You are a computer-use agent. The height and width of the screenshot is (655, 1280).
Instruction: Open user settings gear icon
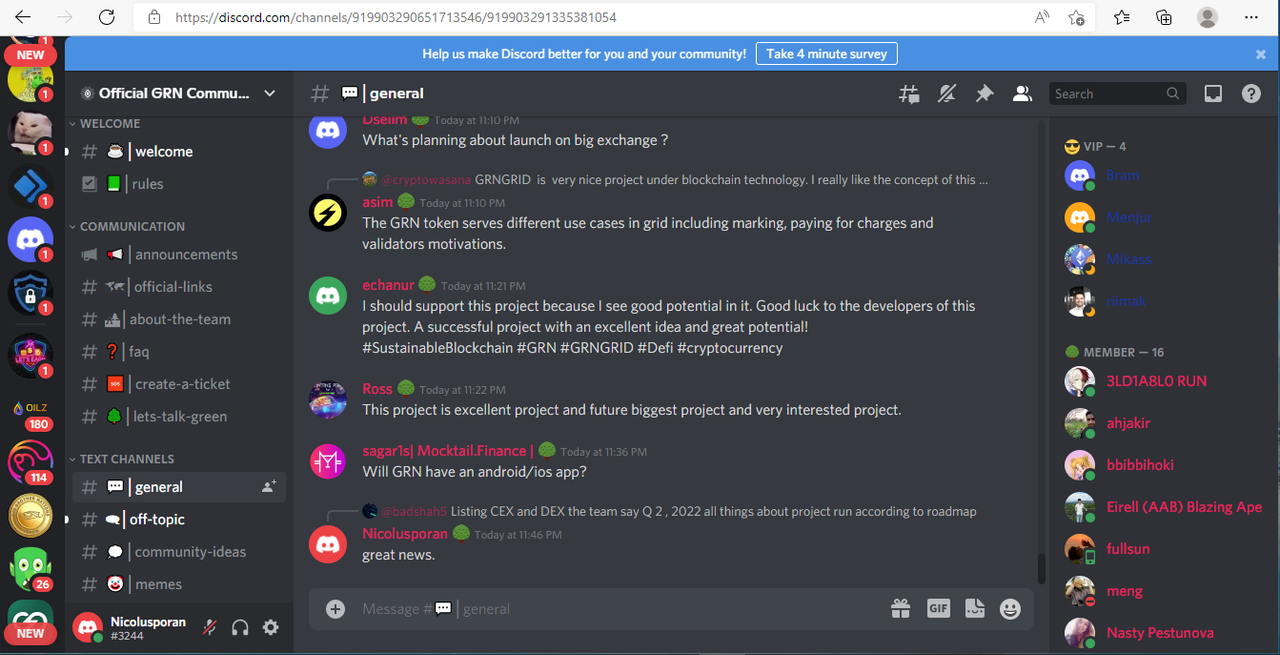(270, 627)
